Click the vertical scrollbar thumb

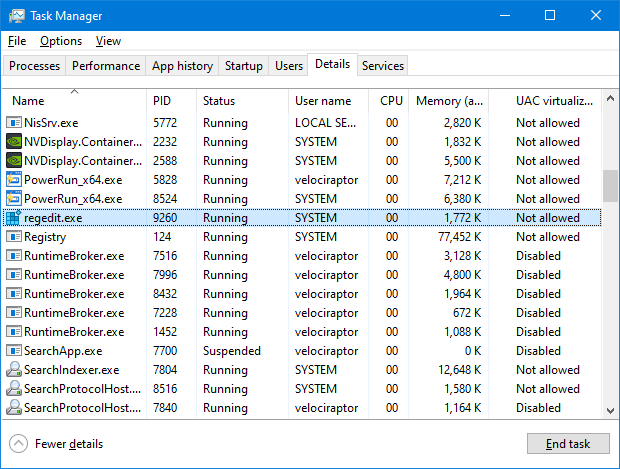point(609,185)
